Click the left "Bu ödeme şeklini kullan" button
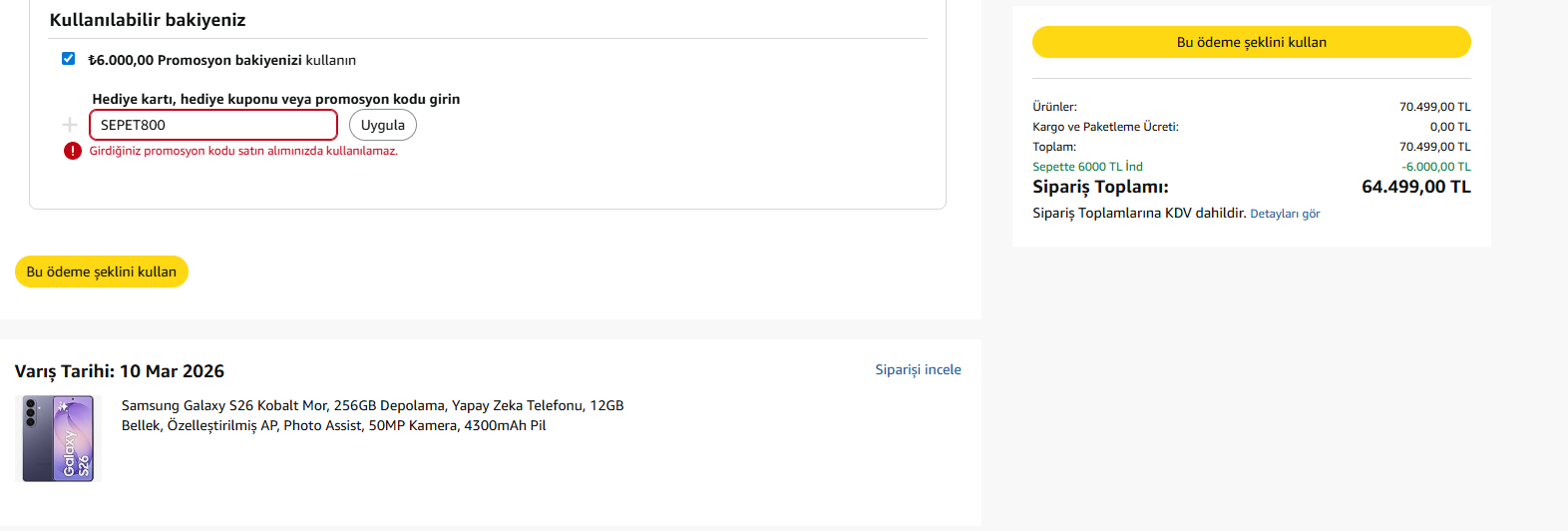 (x=102, y=271)
